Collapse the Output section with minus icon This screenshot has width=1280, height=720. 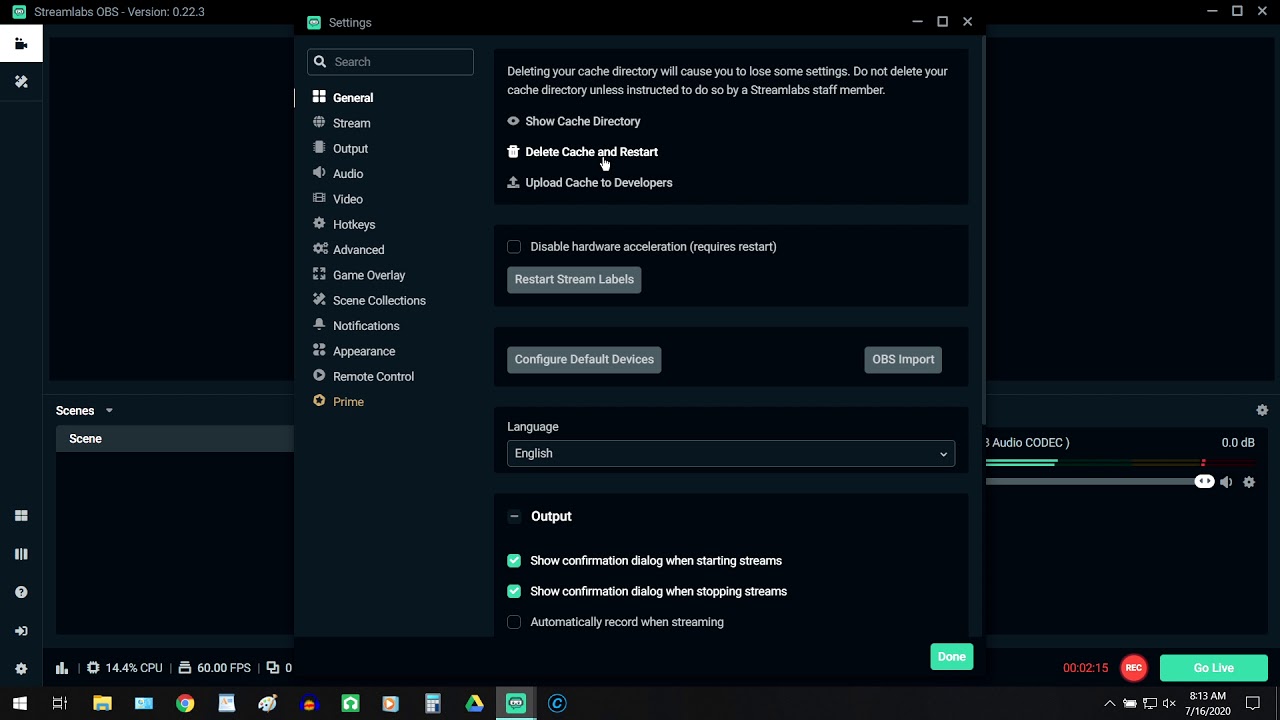click(x=514, y=517)
